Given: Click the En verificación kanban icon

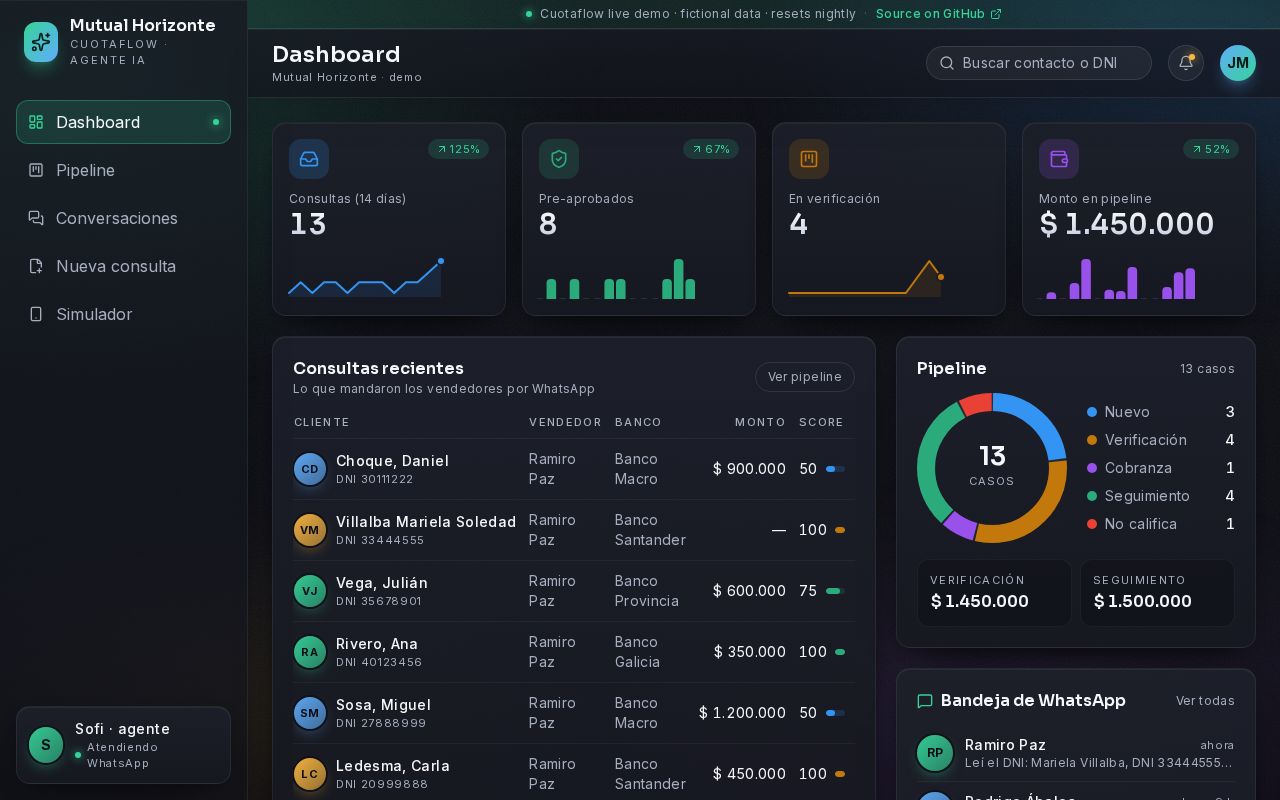Looking at the screenshot, I should [x=809, y=159].
